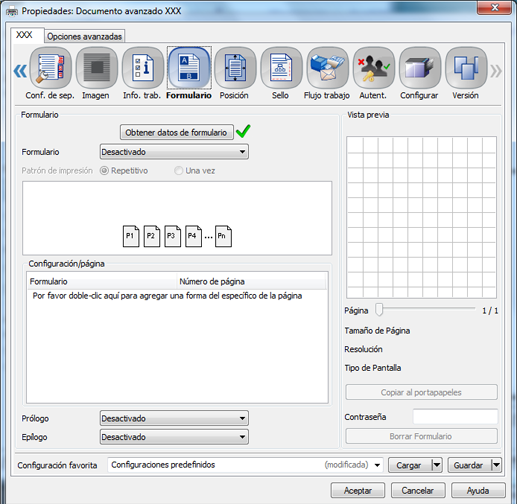517x504 pixels.
Task: Click the Página slider handle
Action: [x=379, y=310]
